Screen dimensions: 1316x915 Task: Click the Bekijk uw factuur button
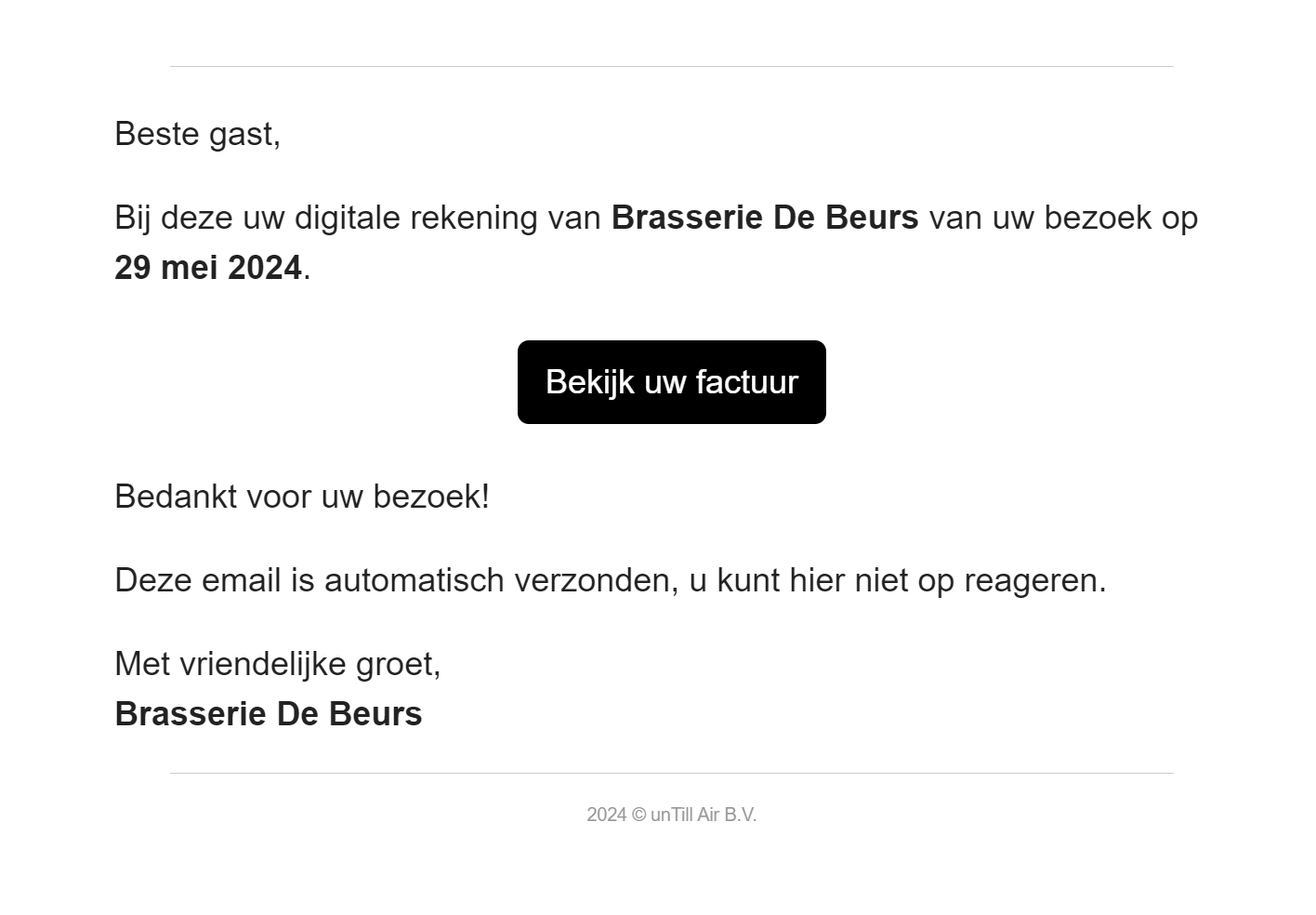(671, 382)
